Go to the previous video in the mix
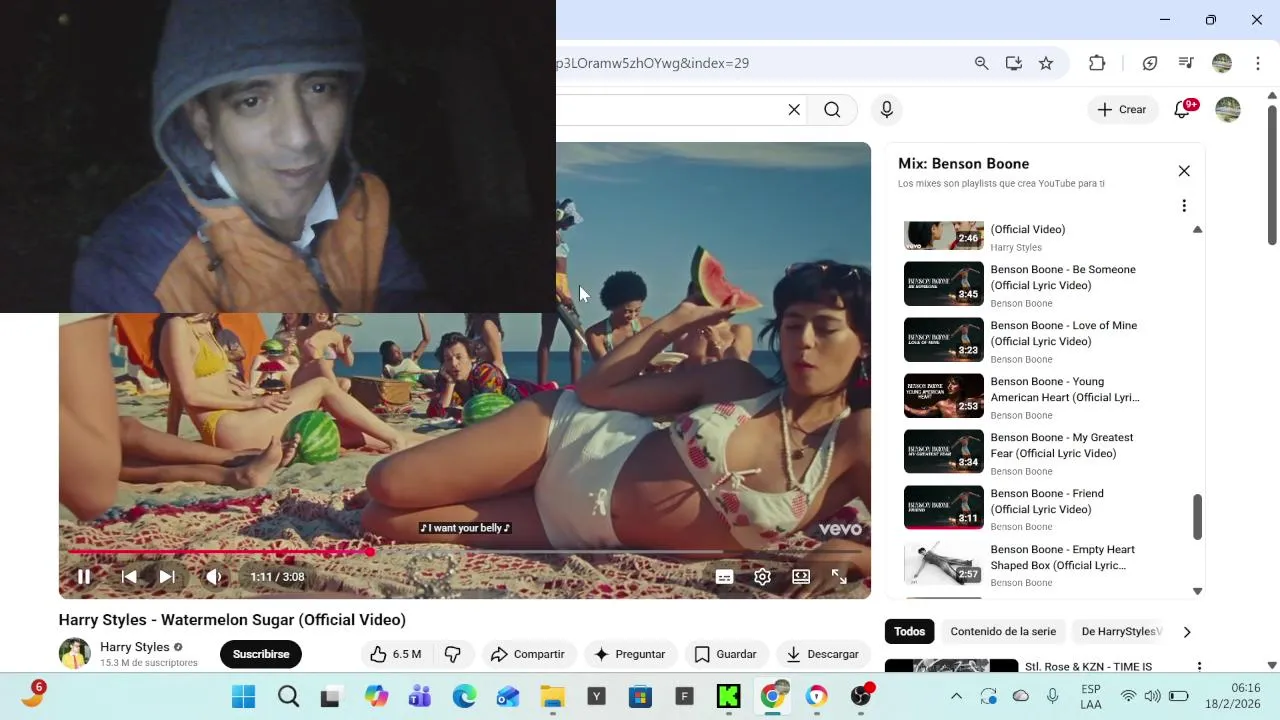 tap(129, 577)
